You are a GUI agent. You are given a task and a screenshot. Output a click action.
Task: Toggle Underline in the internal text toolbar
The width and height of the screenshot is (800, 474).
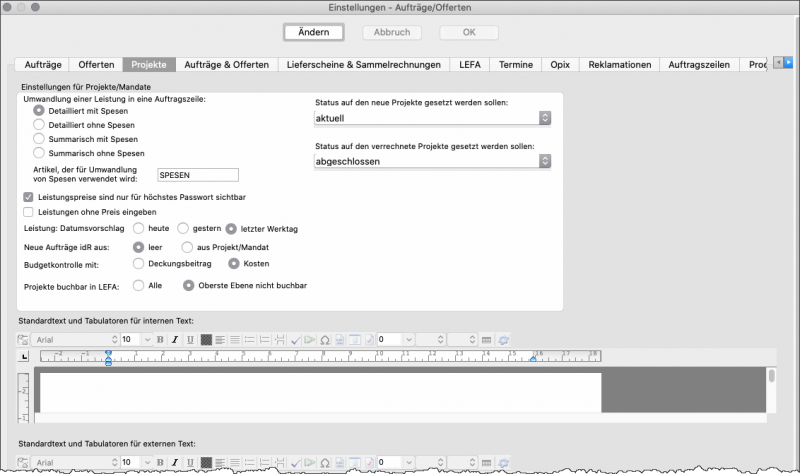tap(188, 340)
